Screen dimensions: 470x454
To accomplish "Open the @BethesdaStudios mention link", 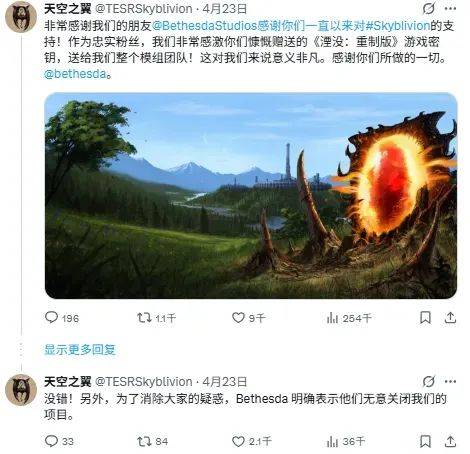I will 205,26.
